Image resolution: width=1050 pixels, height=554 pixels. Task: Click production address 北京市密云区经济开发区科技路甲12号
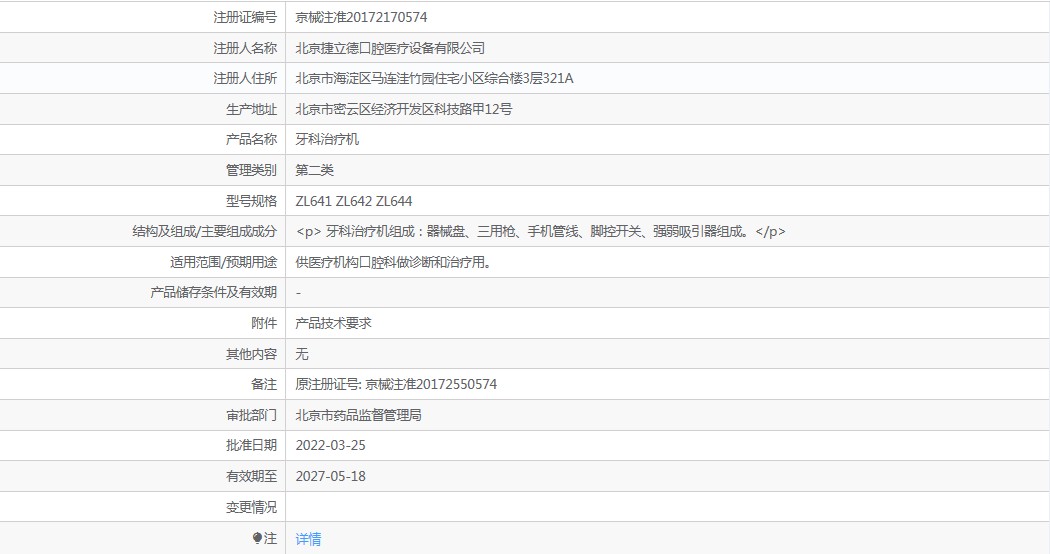[x=404, y=109]
